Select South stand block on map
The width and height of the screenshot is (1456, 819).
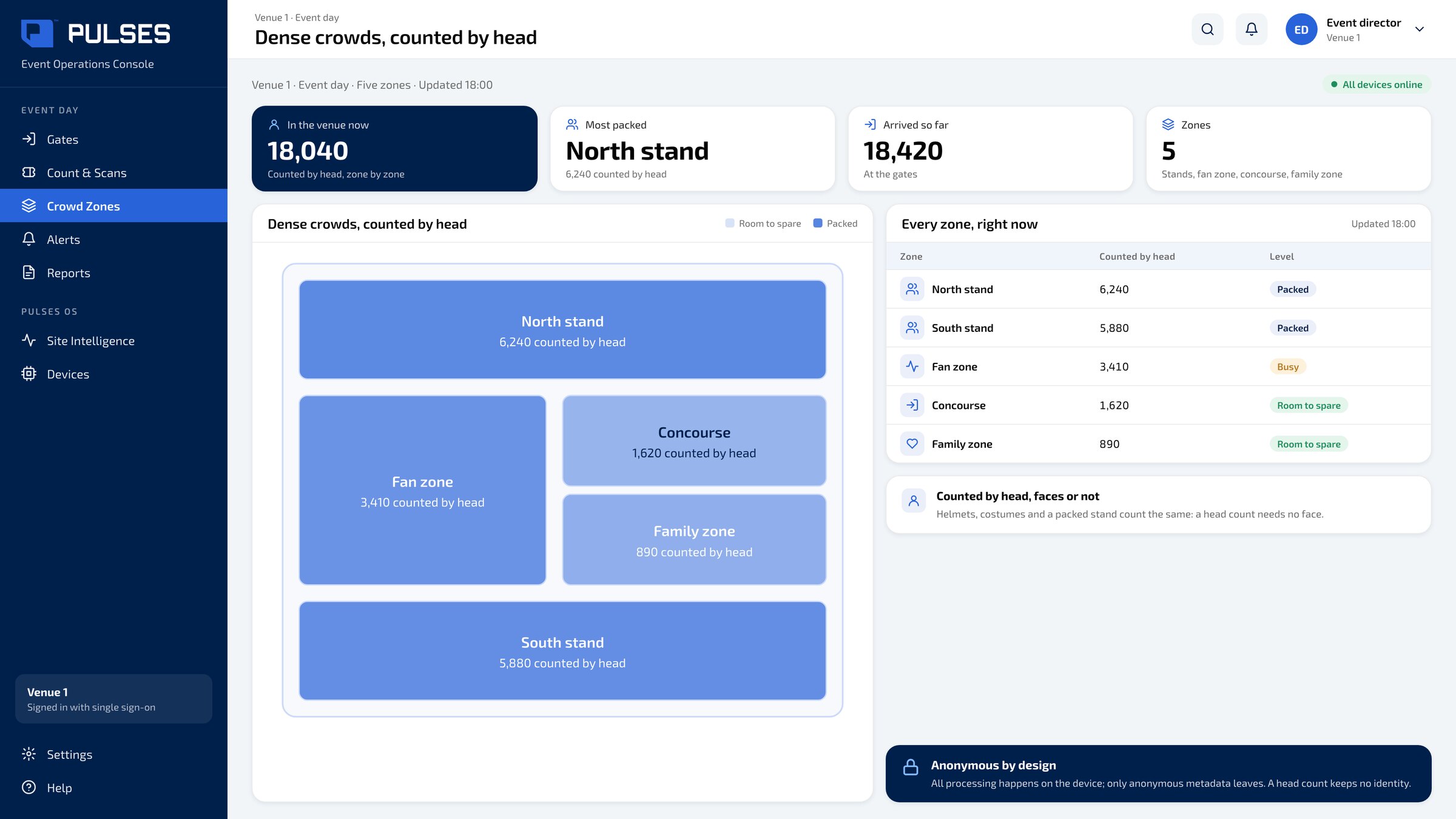[562, 651]
